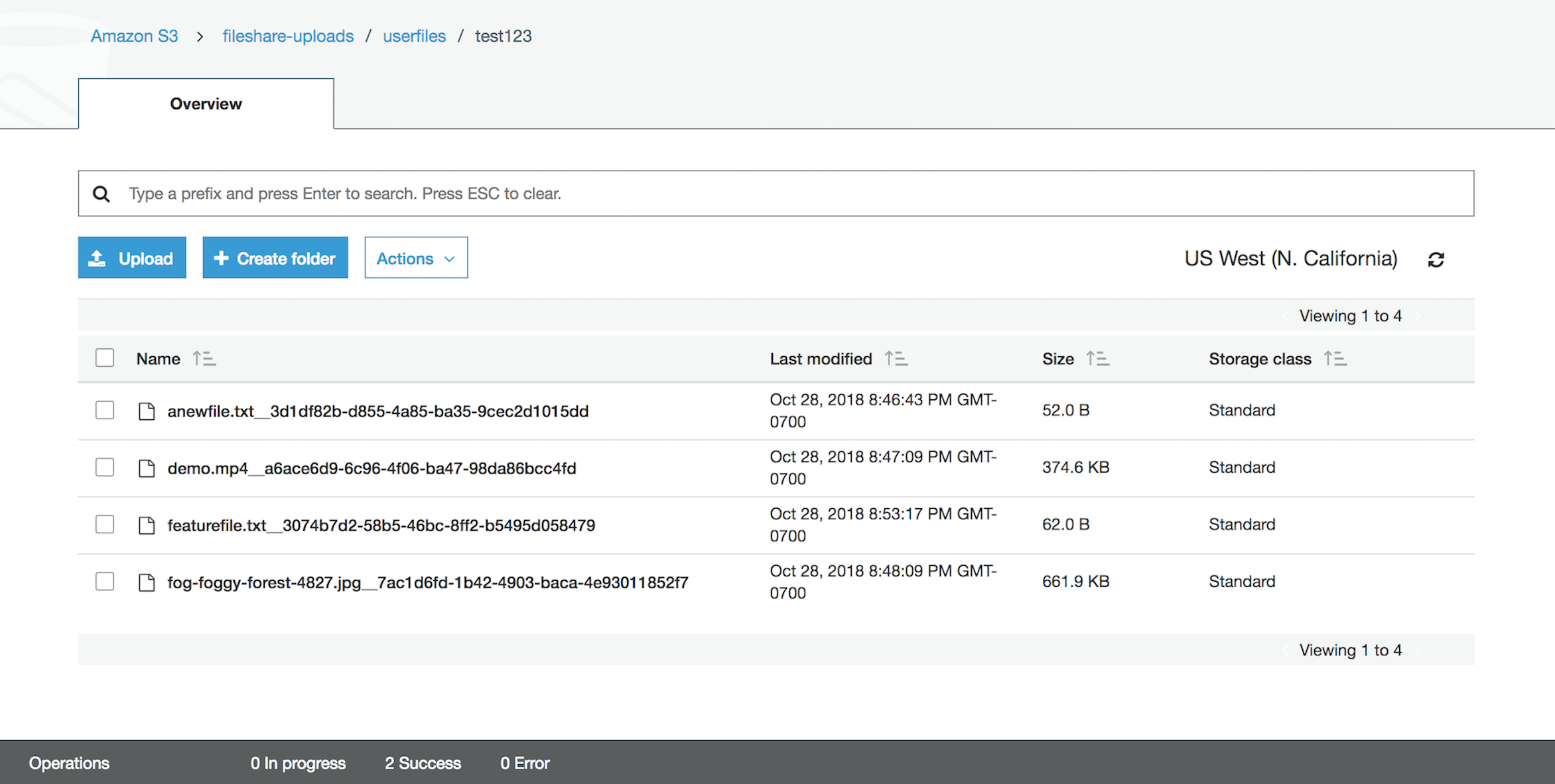Sort objects by Storage class
This screenshot has width=1555, height=784.
[1335, 358]
